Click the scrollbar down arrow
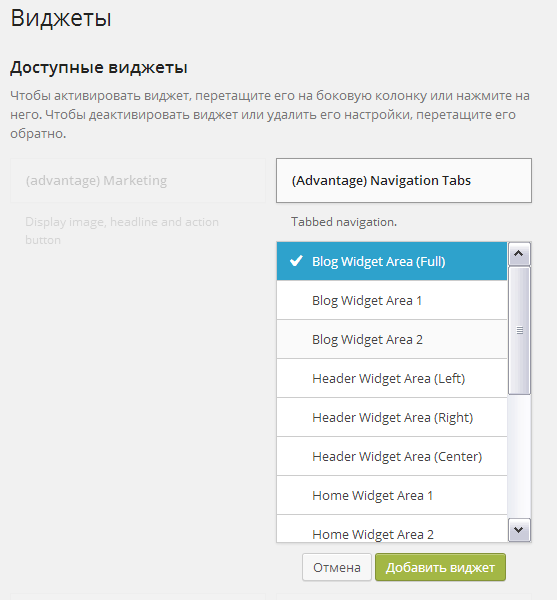This screenshot has width=557, height=600. click(519, 530)
